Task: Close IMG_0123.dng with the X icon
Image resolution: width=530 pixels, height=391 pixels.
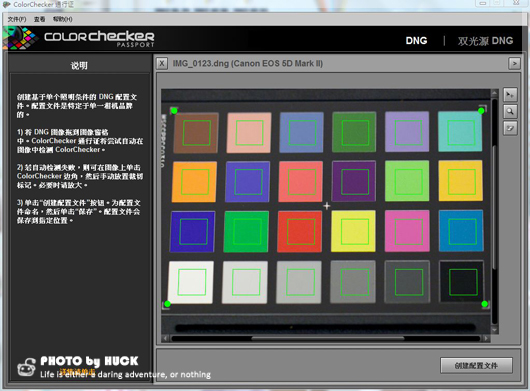Action: tap(162, 63)
